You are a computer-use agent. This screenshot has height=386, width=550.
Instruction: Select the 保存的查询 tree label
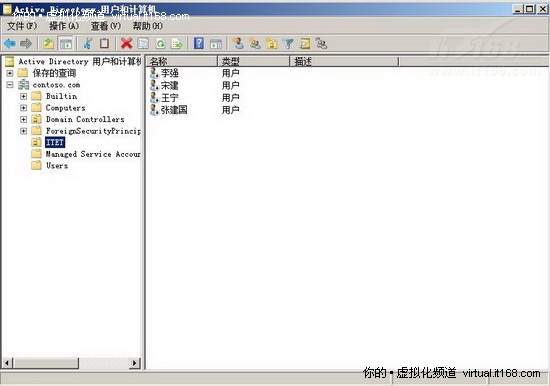coord(54,73)
